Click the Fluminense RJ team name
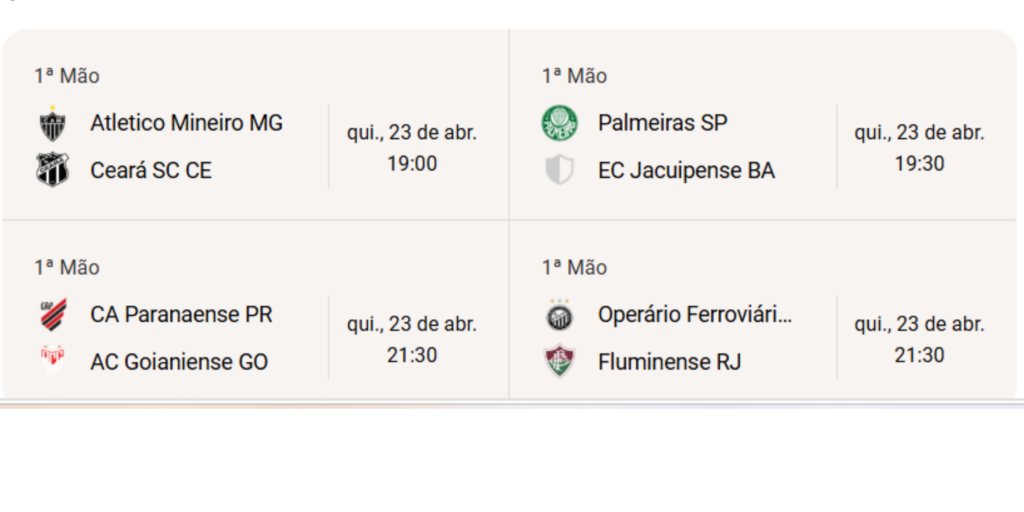1024x512 pixels. coord(669,361)
